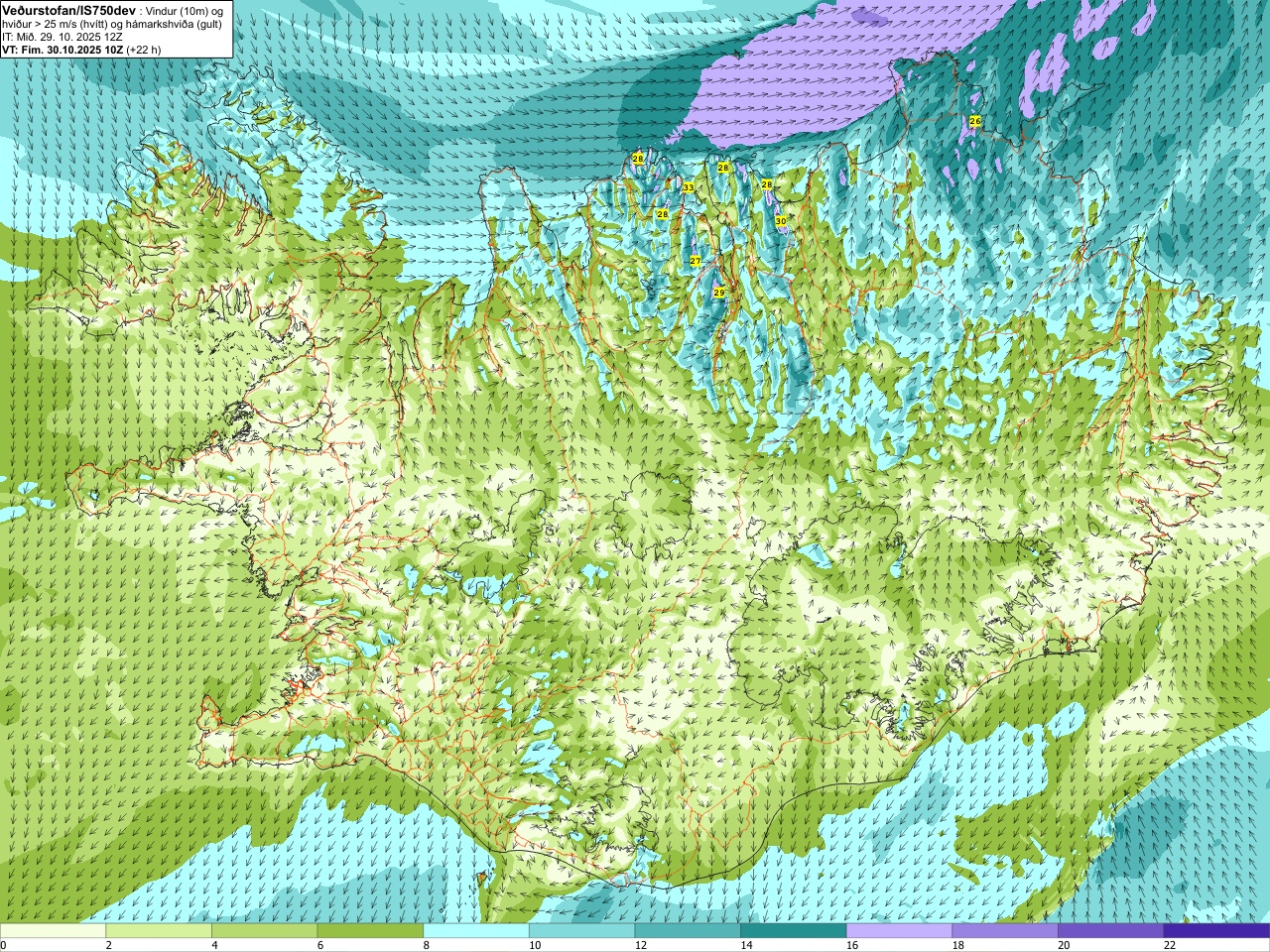Click the 'Vindur (10m) og' heading text
Image resolution: width=1270 pixels, height=952 pixels.
186,10
